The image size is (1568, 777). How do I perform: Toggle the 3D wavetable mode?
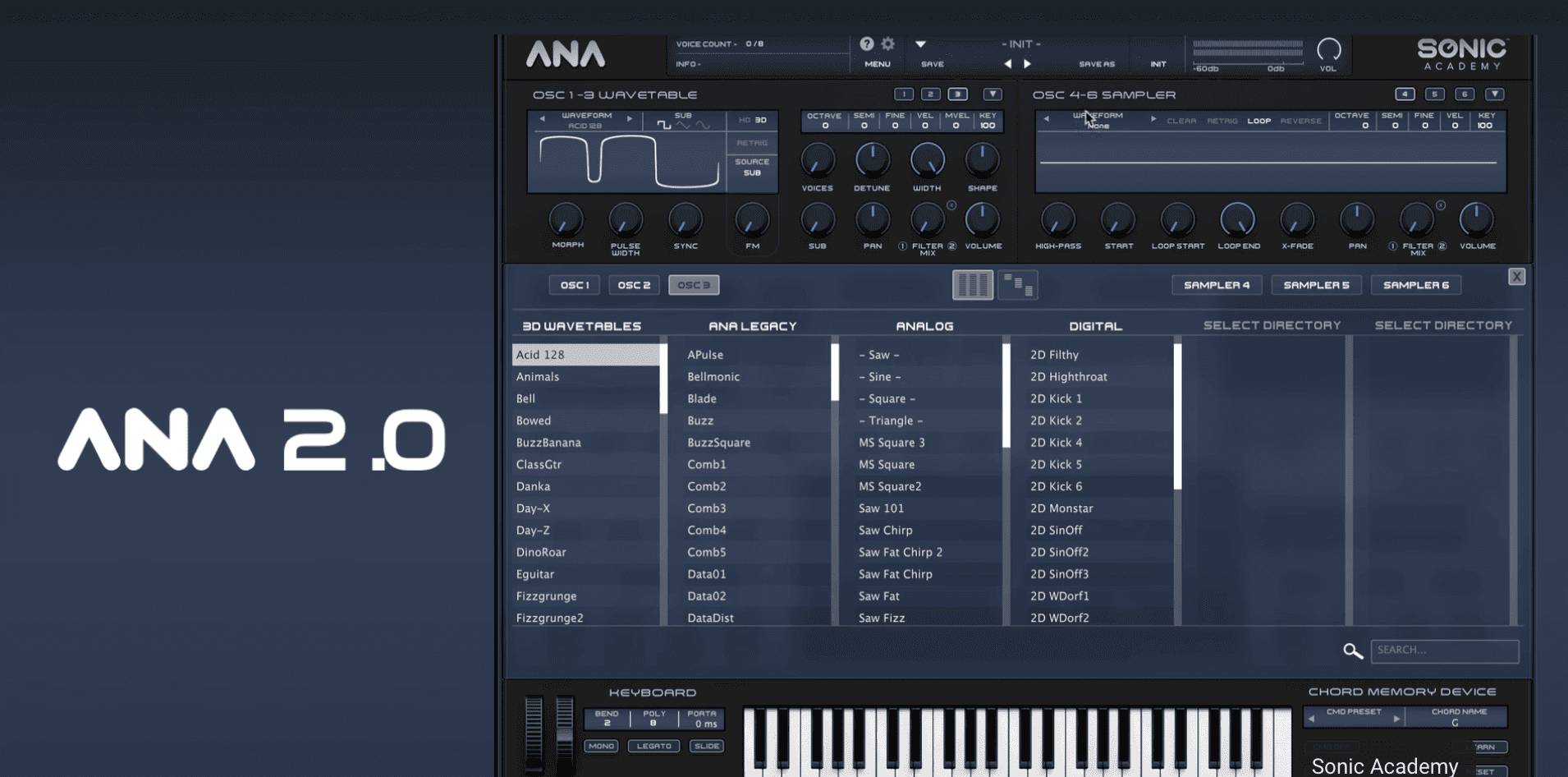(x=761, y=121)
